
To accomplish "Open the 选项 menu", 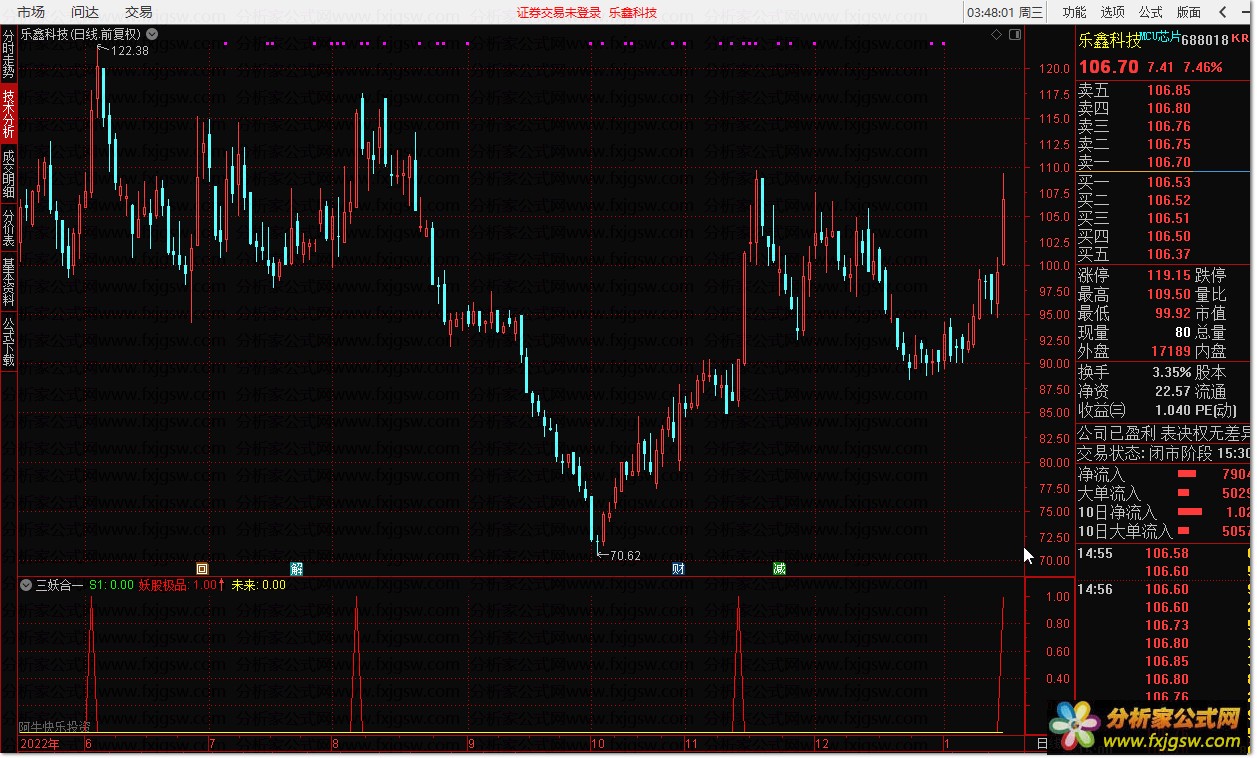I will (x=1112, y=12).
